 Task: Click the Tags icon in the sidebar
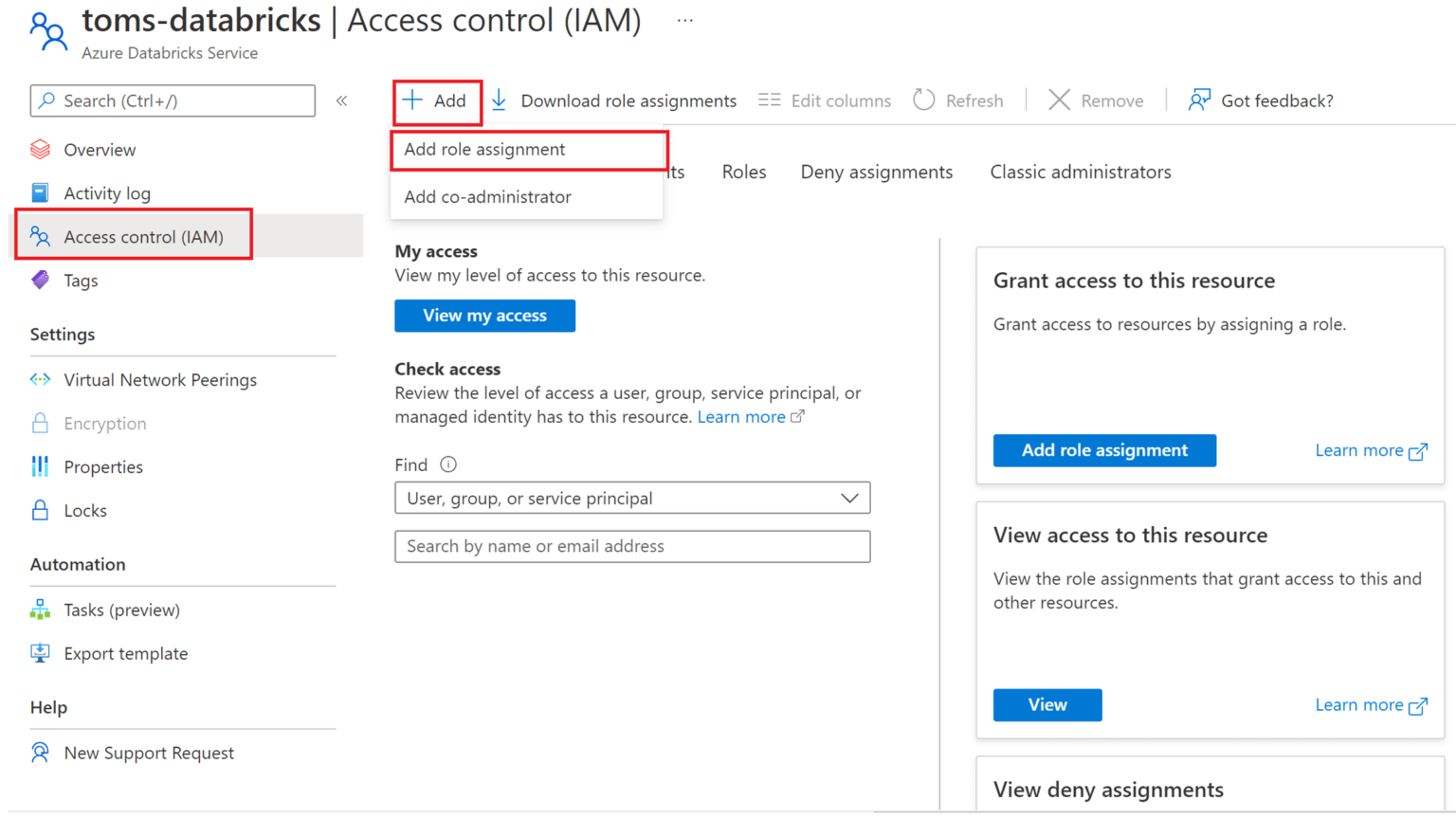[x=41, y=280]
